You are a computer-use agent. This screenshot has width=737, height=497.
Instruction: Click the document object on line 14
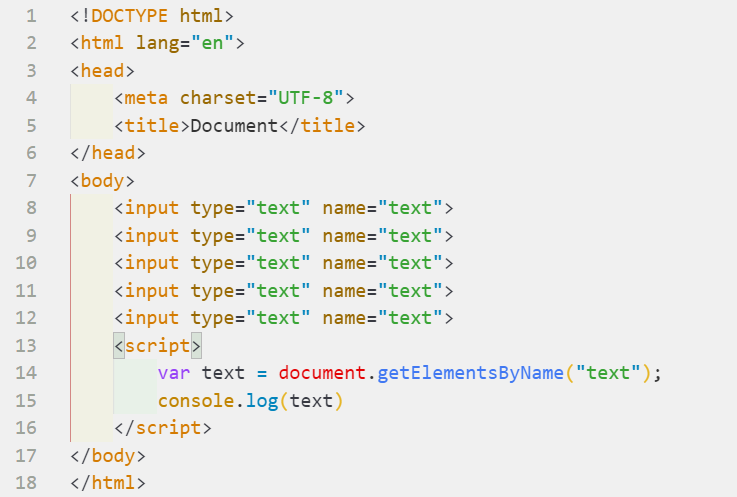tap(322, 373)
